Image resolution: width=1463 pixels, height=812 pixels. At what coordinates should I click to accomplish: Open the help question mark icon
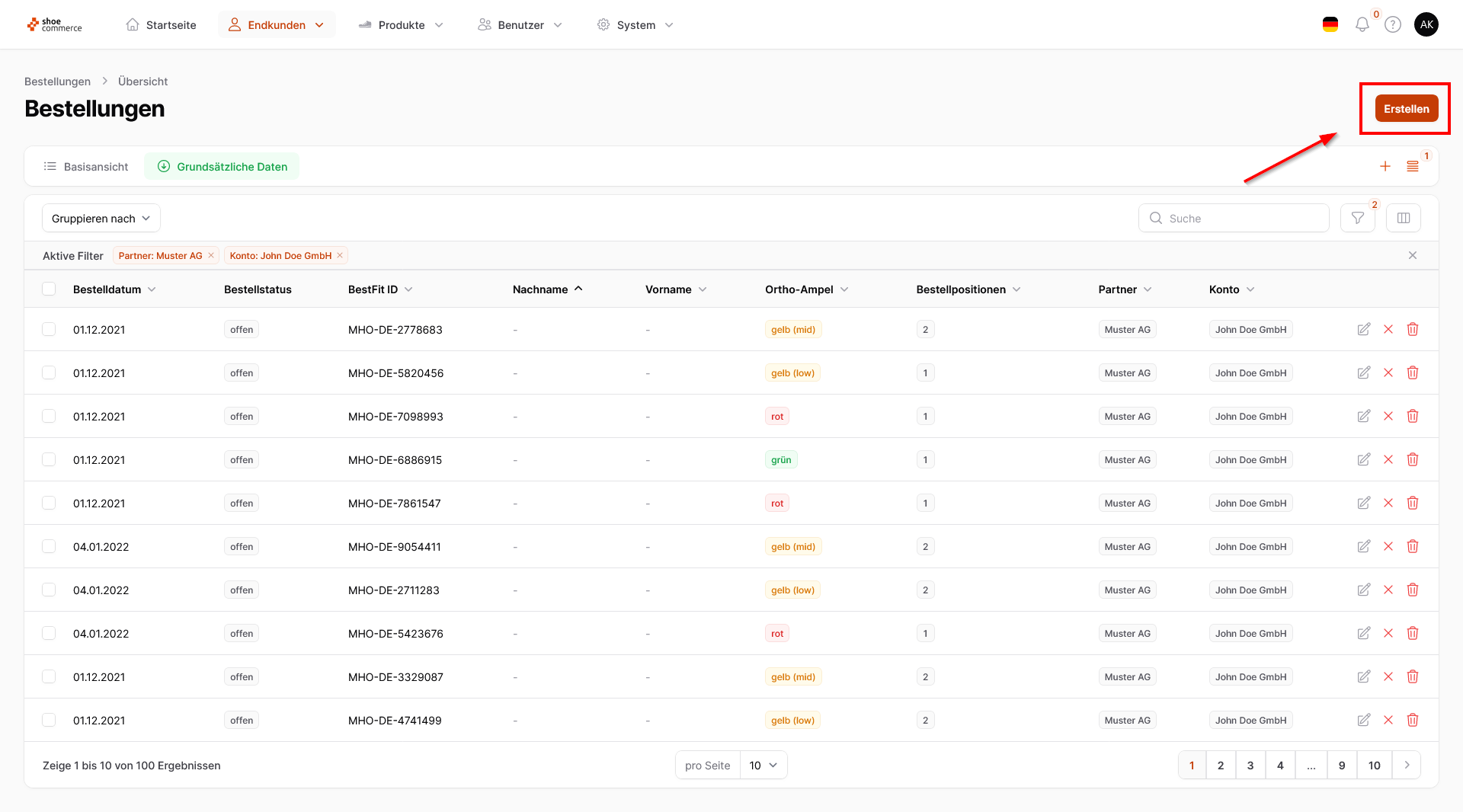[1392, 25]
